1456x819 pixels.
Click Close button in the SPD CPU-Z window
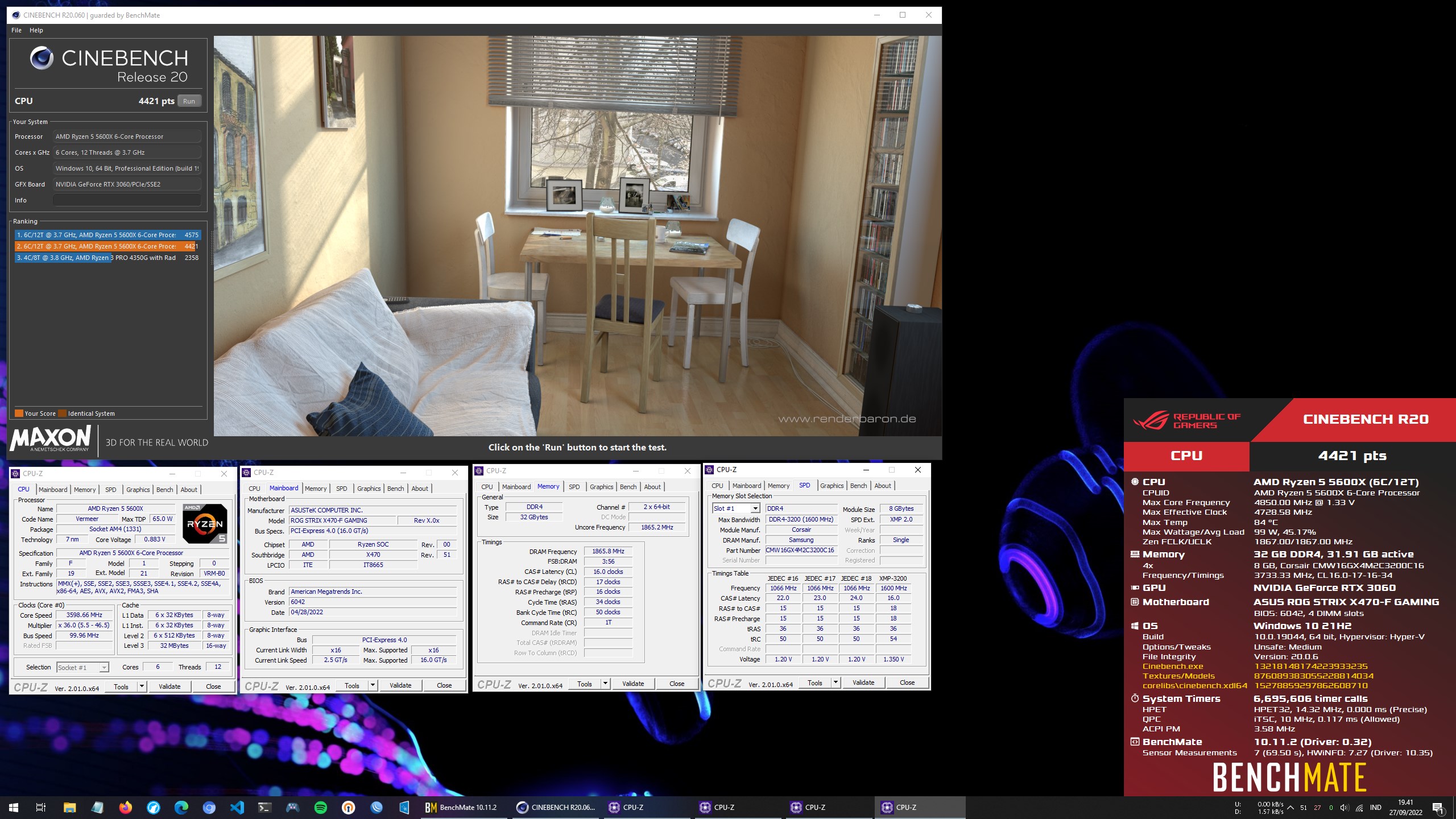pos(907,682)
